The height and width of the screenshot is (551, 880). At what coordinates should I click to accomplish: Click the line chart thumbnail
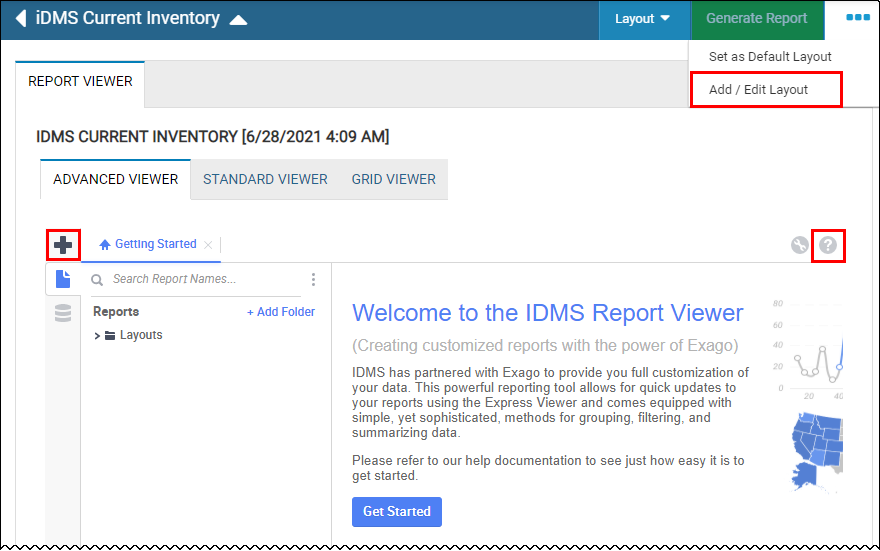click(808, 351)
